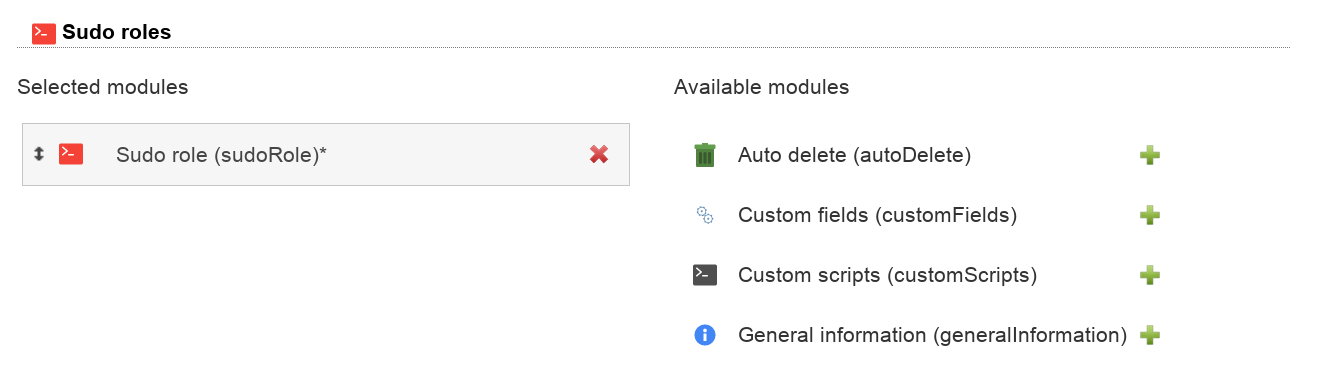This screenshot has height=378, width=1320.
Task: Click the Sudo roles section heading
Action: 116,32
